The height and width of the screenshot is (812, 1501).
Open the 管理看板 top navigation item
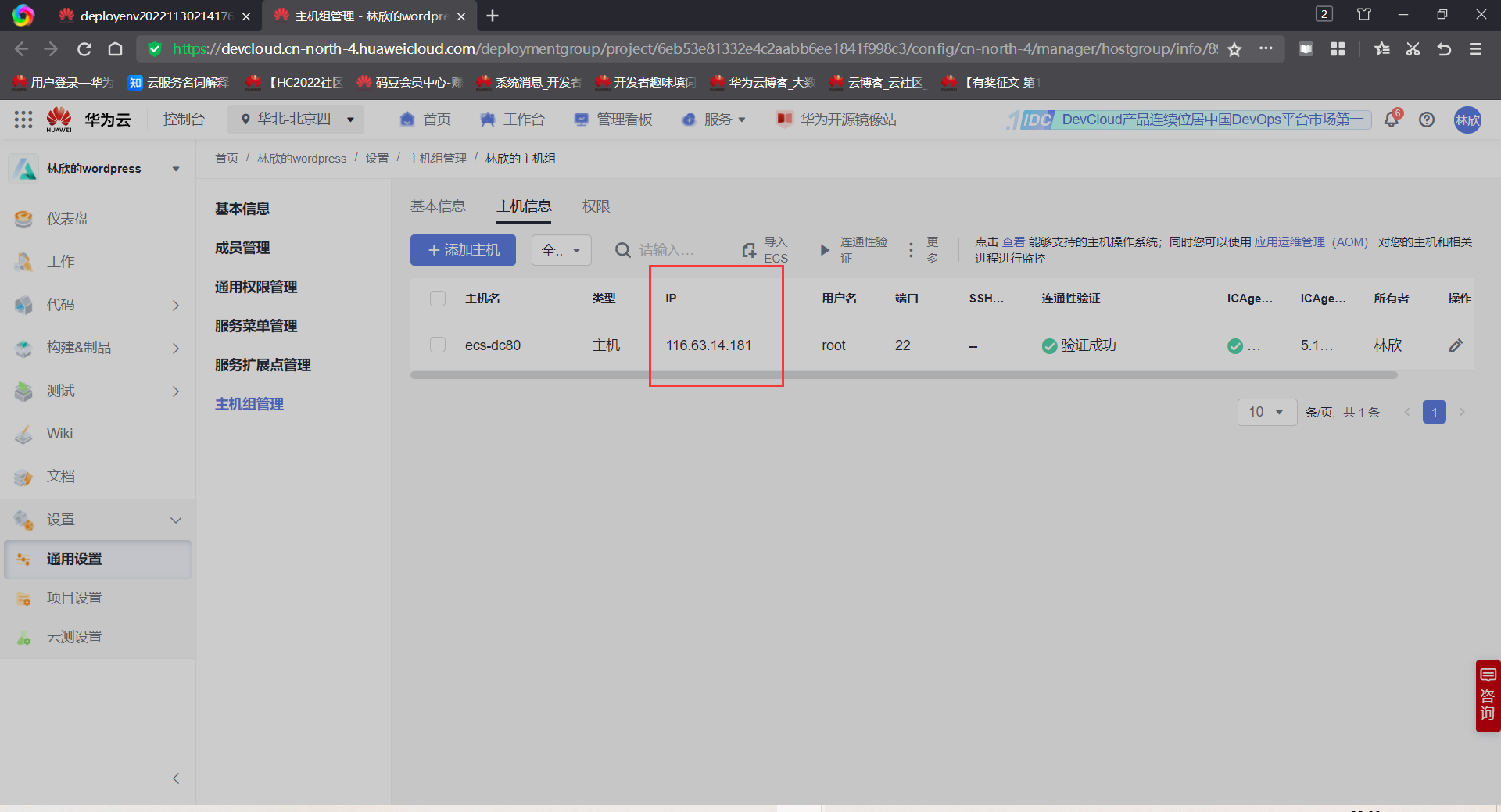coord(614,120)
